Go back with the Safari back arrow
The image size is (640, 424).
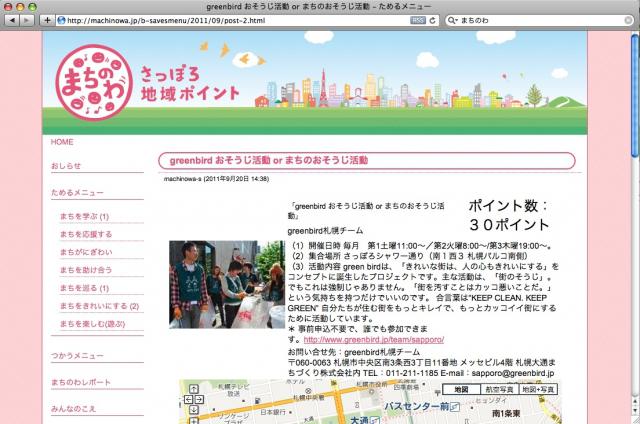(12, 20)
